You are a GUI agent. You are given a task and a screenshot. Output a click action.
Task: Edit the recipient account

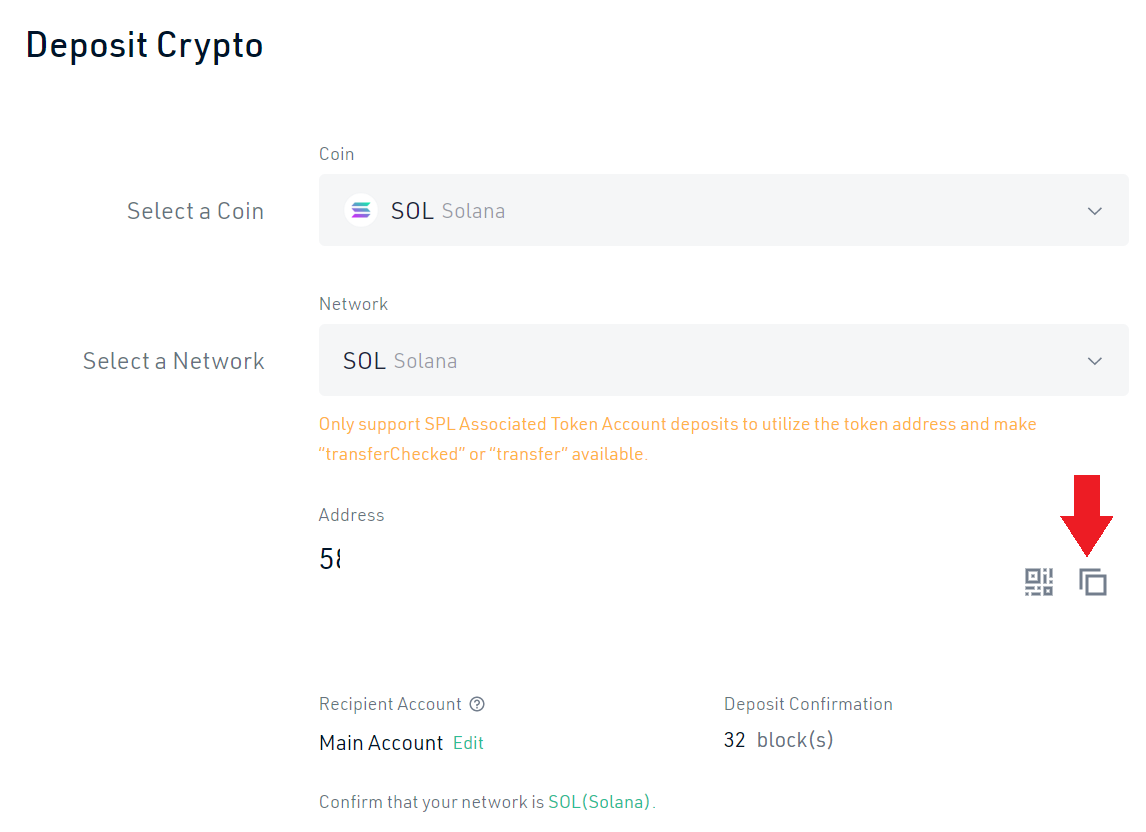coord(468,743)
